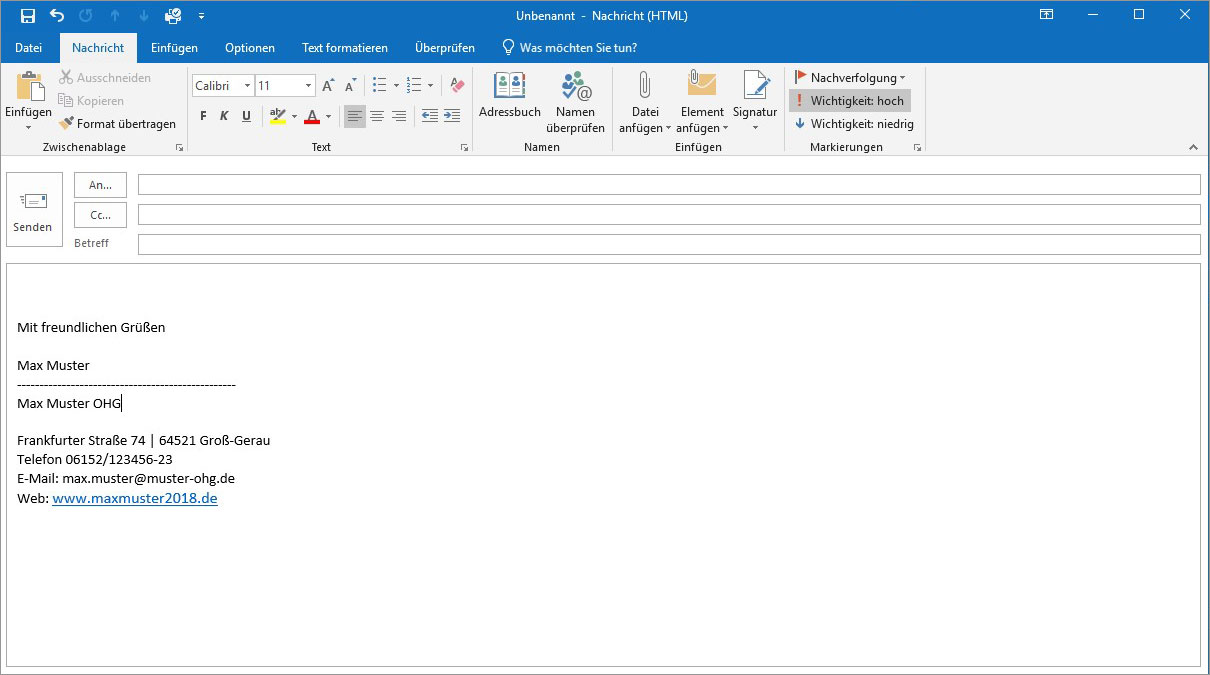Collapse the ribbon with the chevron
The height and width of the screenshot is (675, 1210).
pos(1193,148)
